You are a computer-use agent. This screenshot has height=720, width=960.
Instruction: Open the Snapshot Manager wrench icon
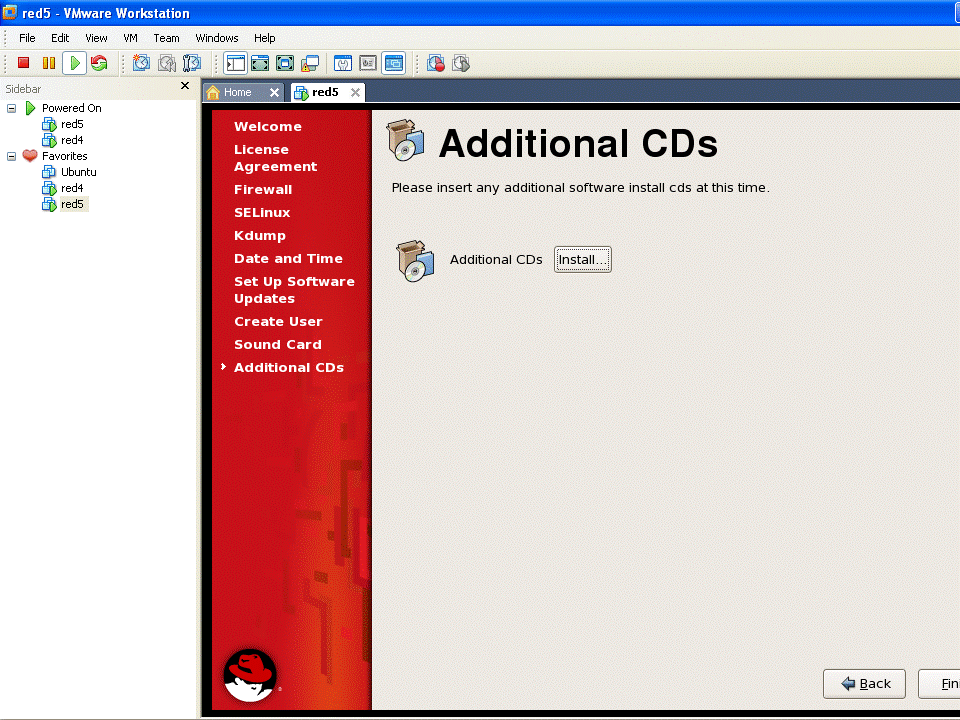pyautogui.click(x=192, y=63)
